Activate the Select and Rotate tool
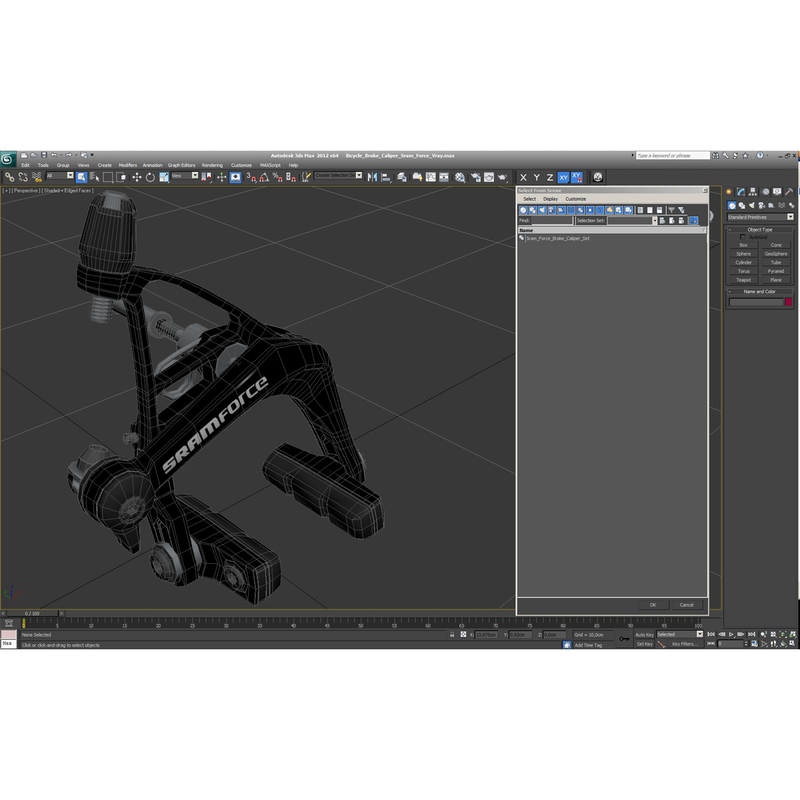Viewport: 800px width, 800px height. [150, 175]
